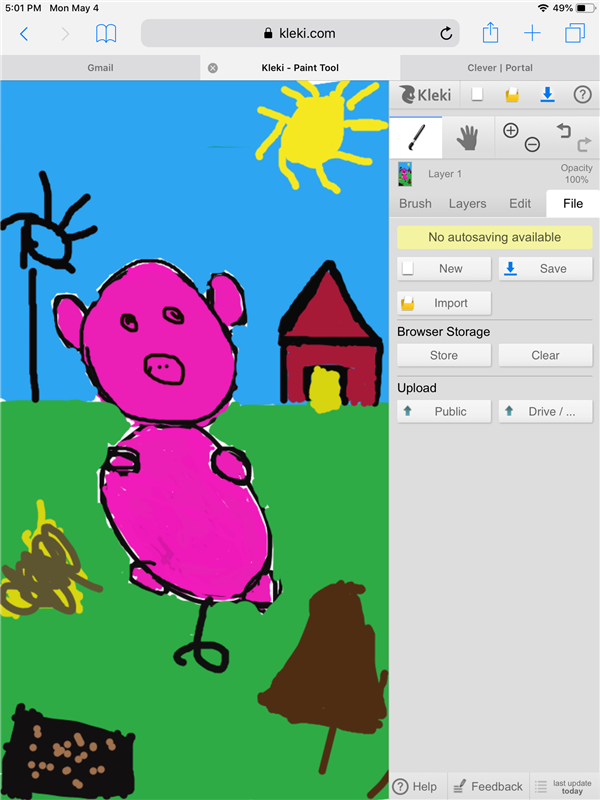This screenshot has width=600, height=800.
Task: Select the hand pan tool
Action: (467, 138)
